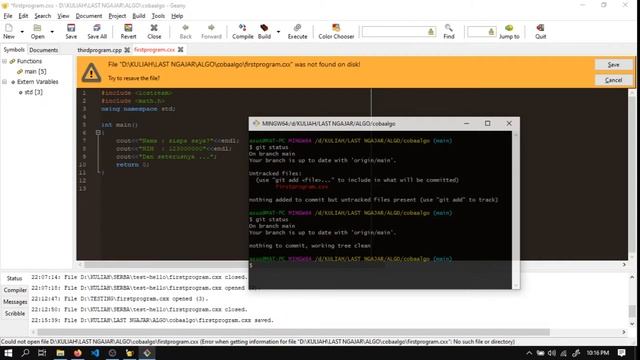640x360 pixels.
Task: Switch to thirdprogram.cpp editor tab
Action: 100,50
